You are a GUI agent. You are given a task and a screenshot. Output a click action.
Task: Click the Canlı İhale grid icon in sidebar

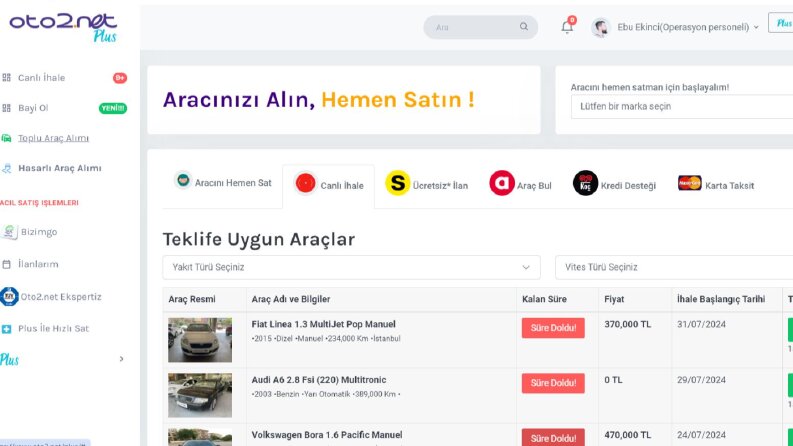(7, 78)
